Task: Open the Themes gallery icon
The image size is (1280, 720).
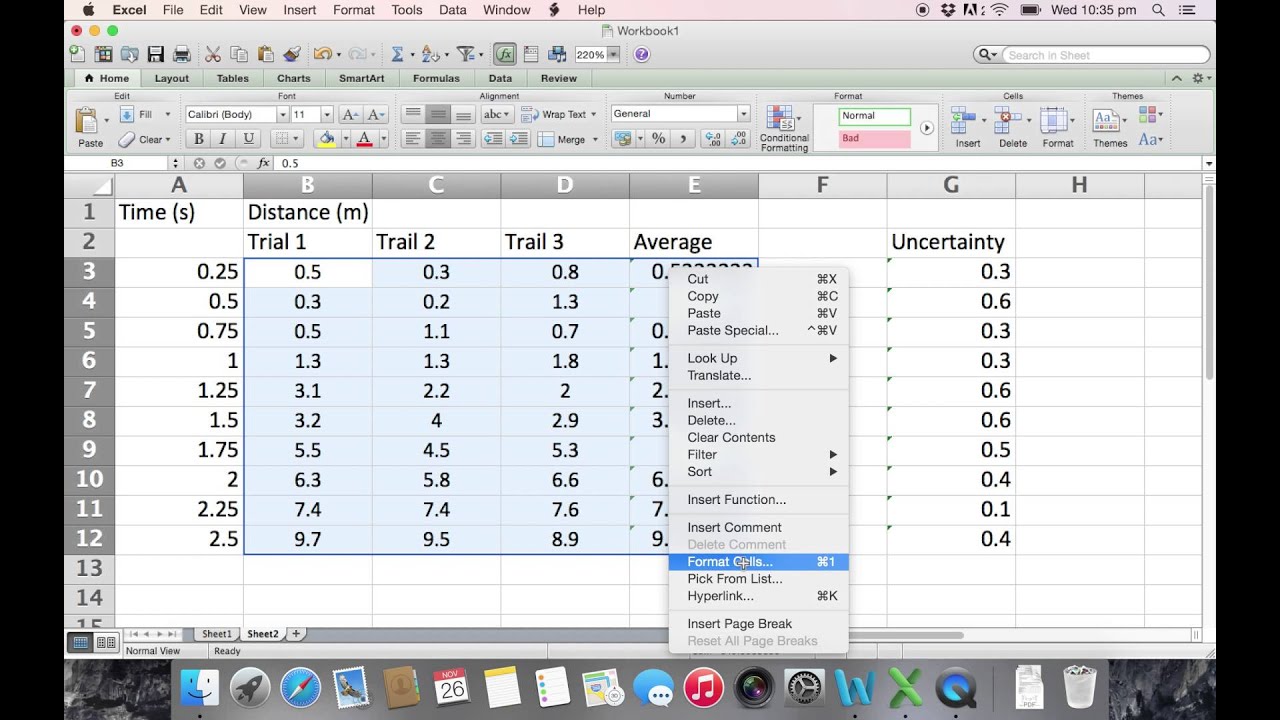Action: pyautogui.click(x=1105, y=120)
